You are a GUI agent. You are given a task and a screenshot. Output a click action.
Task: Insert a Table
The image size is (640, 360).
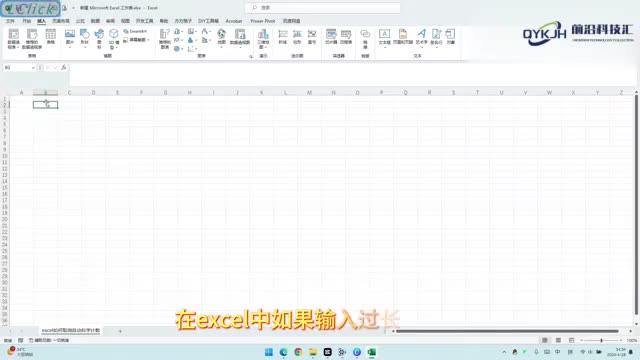coord(51,37)
